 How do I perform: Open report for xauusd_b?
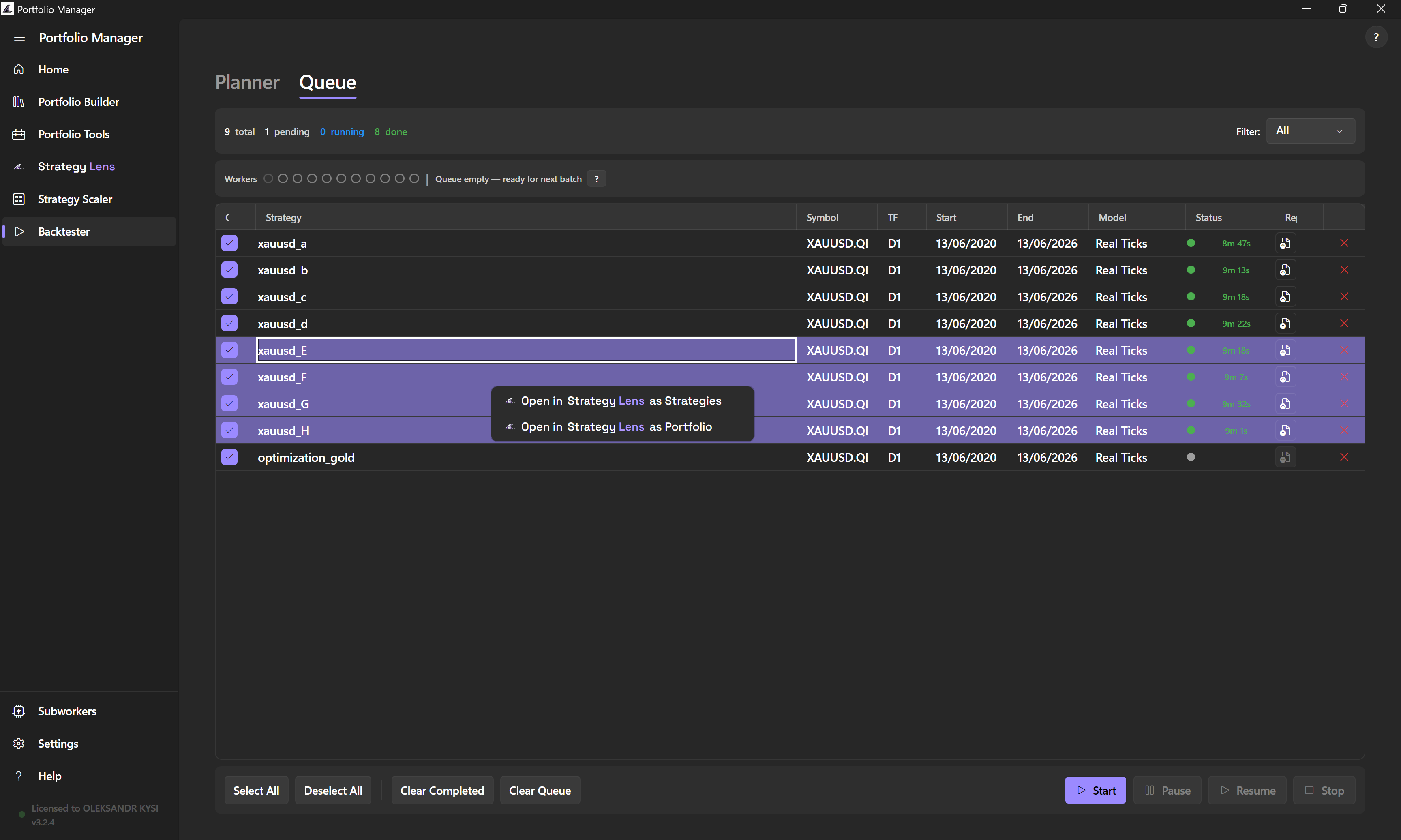click(1285, 270)
